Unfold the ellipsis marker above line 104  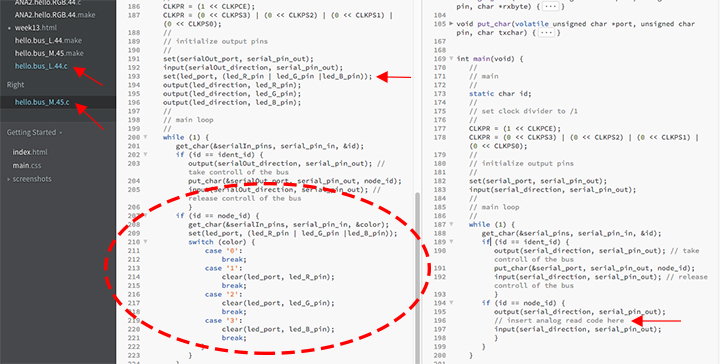[x=551, y=6]
